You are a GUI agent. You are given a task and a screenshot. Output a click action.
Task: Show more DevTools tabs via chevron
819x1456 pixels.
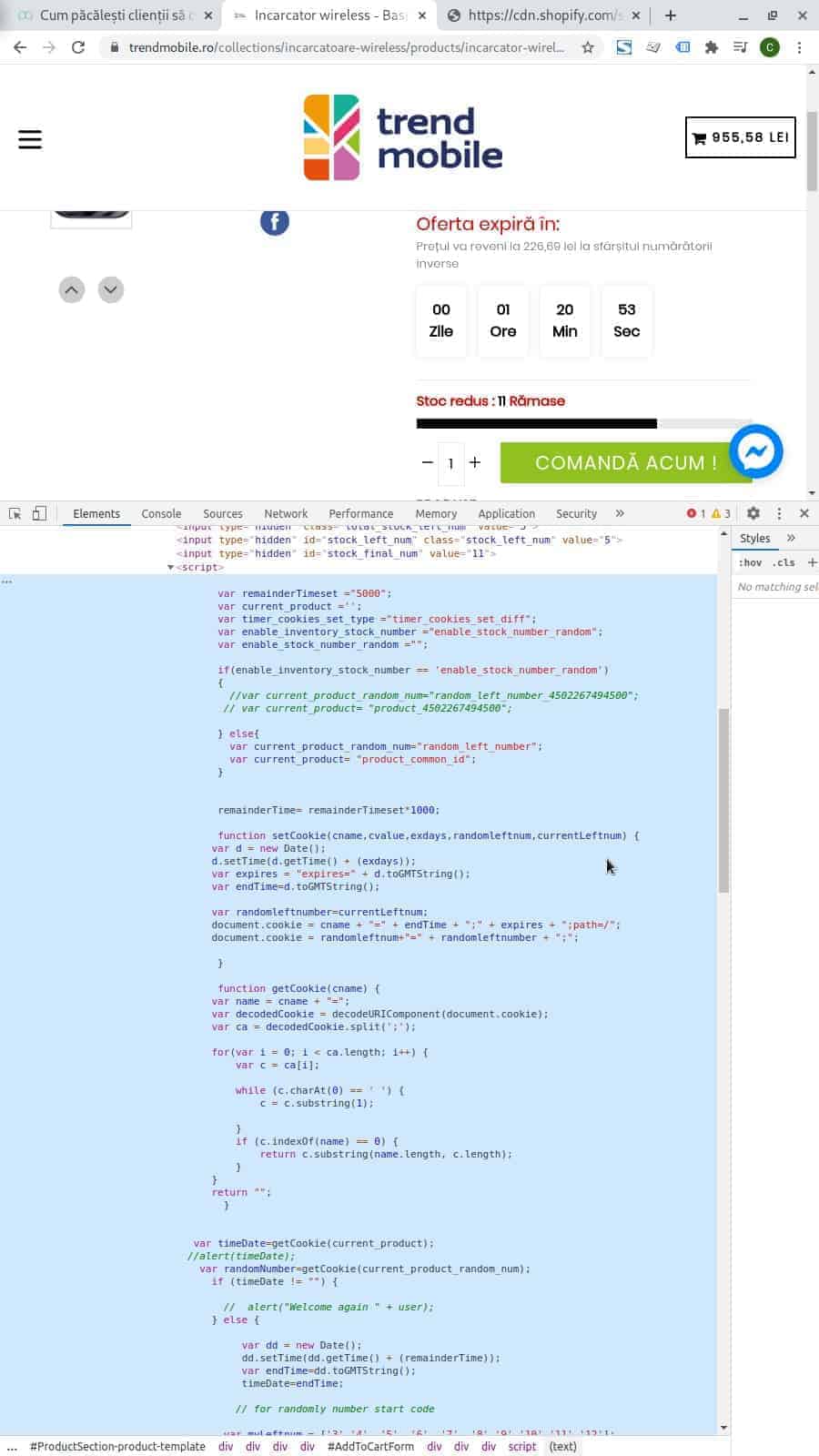tap(620, 513)
